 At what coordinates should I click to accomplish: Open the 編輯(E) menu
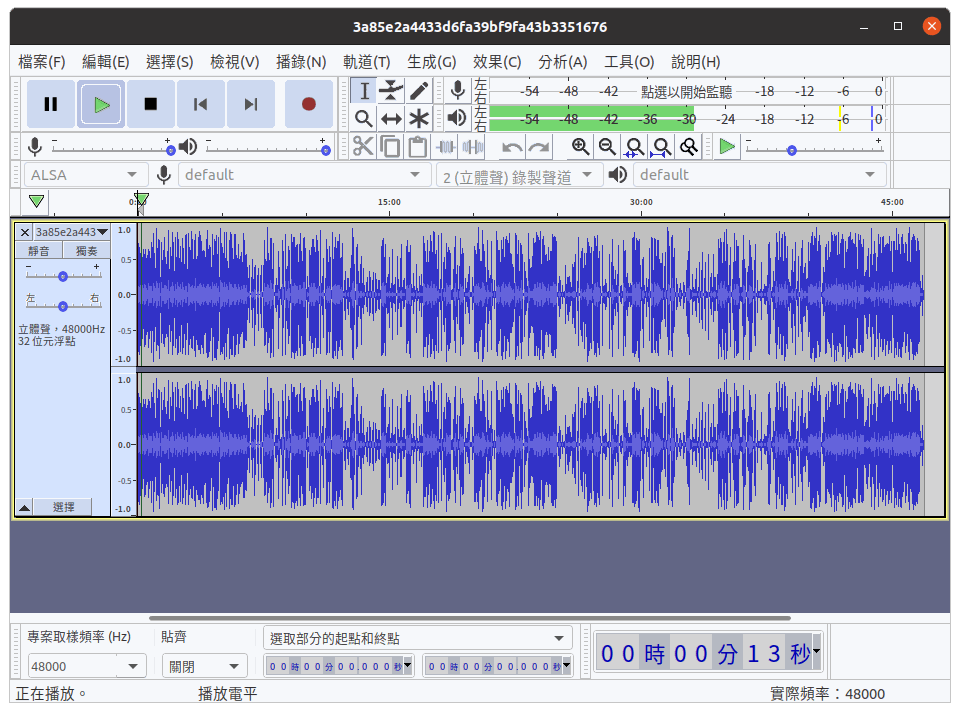[x=105, y=62]
